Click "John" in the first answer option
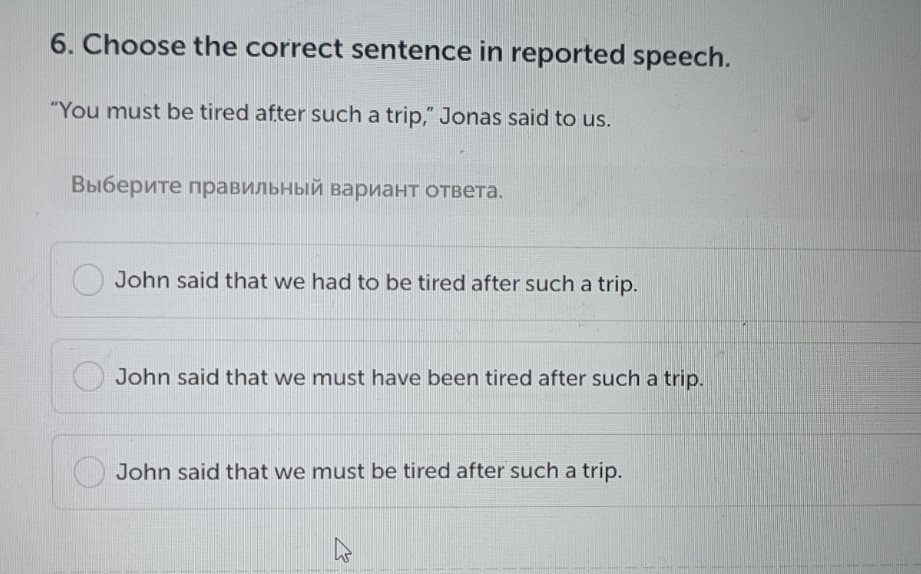 (139, 282)
